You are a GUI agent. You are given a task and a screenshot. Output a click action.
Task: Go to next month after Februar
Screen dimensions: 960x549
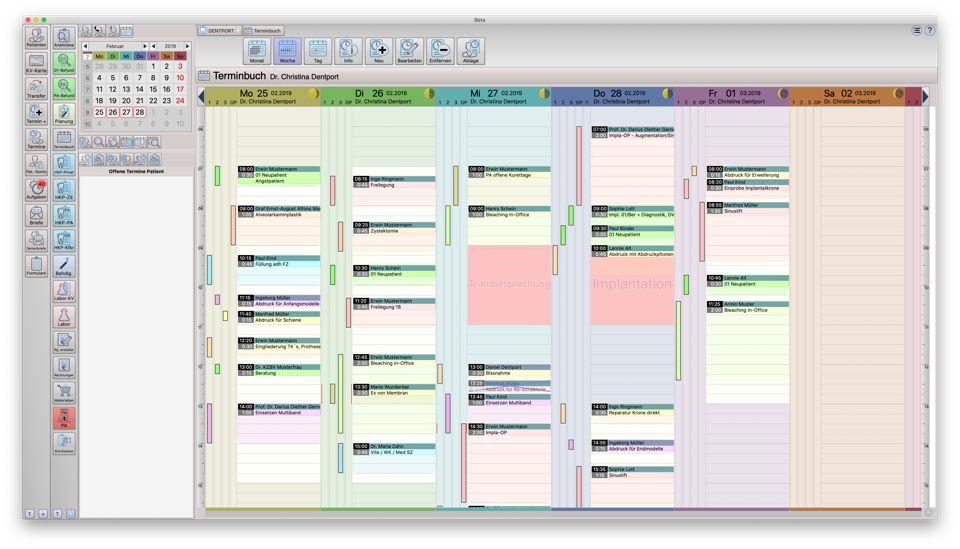(145, 46)
